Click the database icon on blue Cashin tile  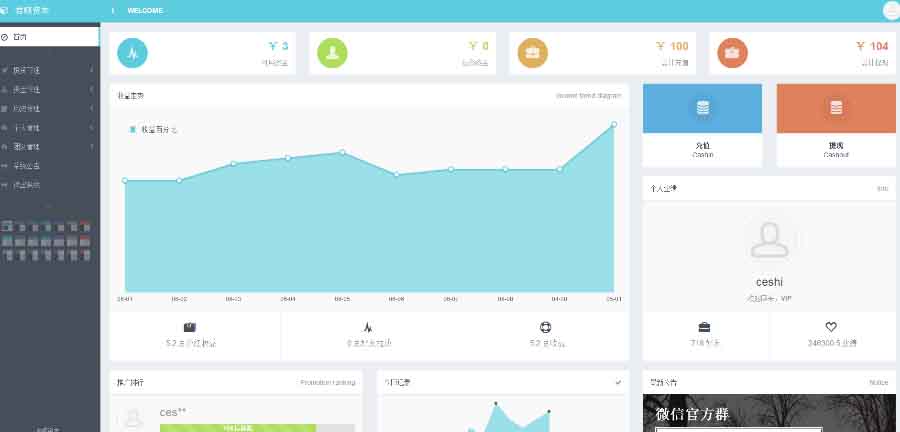coord(702,108)
